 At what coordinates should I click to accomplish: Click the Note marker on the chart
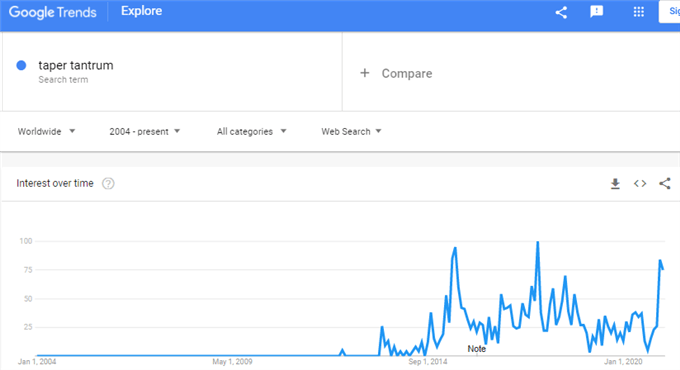pos(476,349)
